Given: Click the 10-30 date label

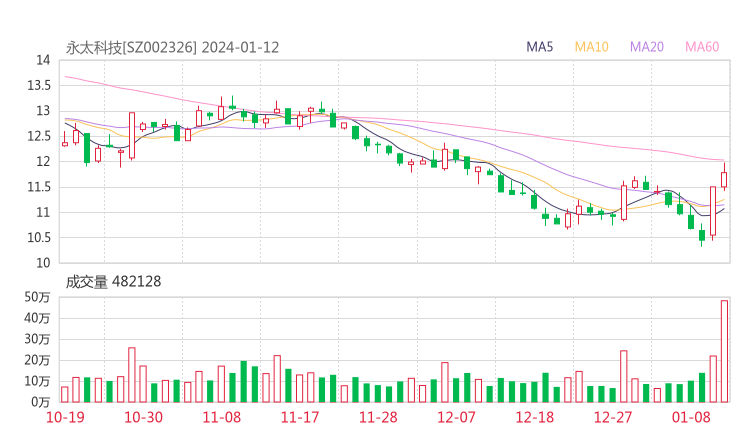Looking at the screenshot, I should pos(143,417).
